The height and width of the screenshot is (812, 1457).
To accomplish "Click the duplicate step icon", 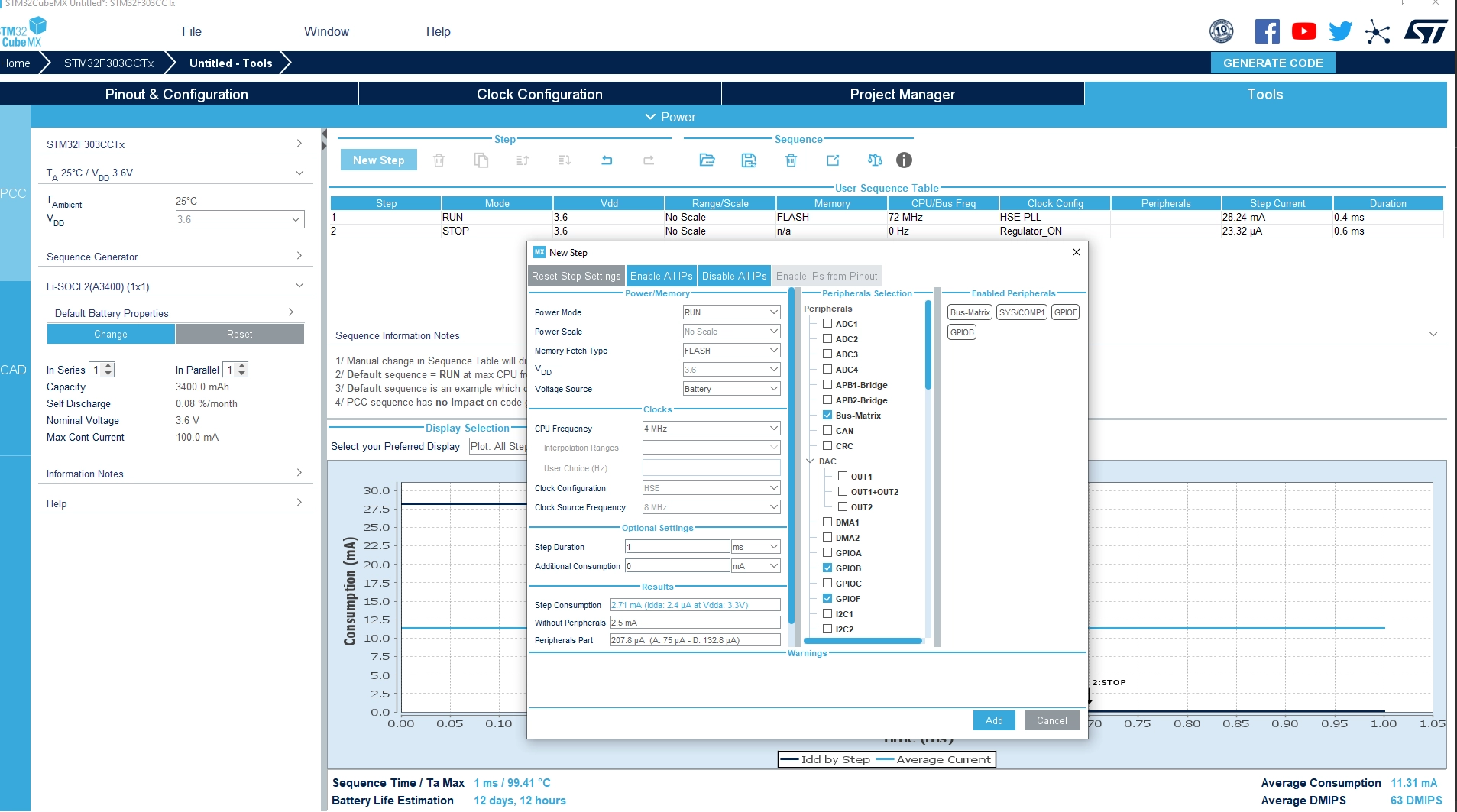I will [481, 160].
